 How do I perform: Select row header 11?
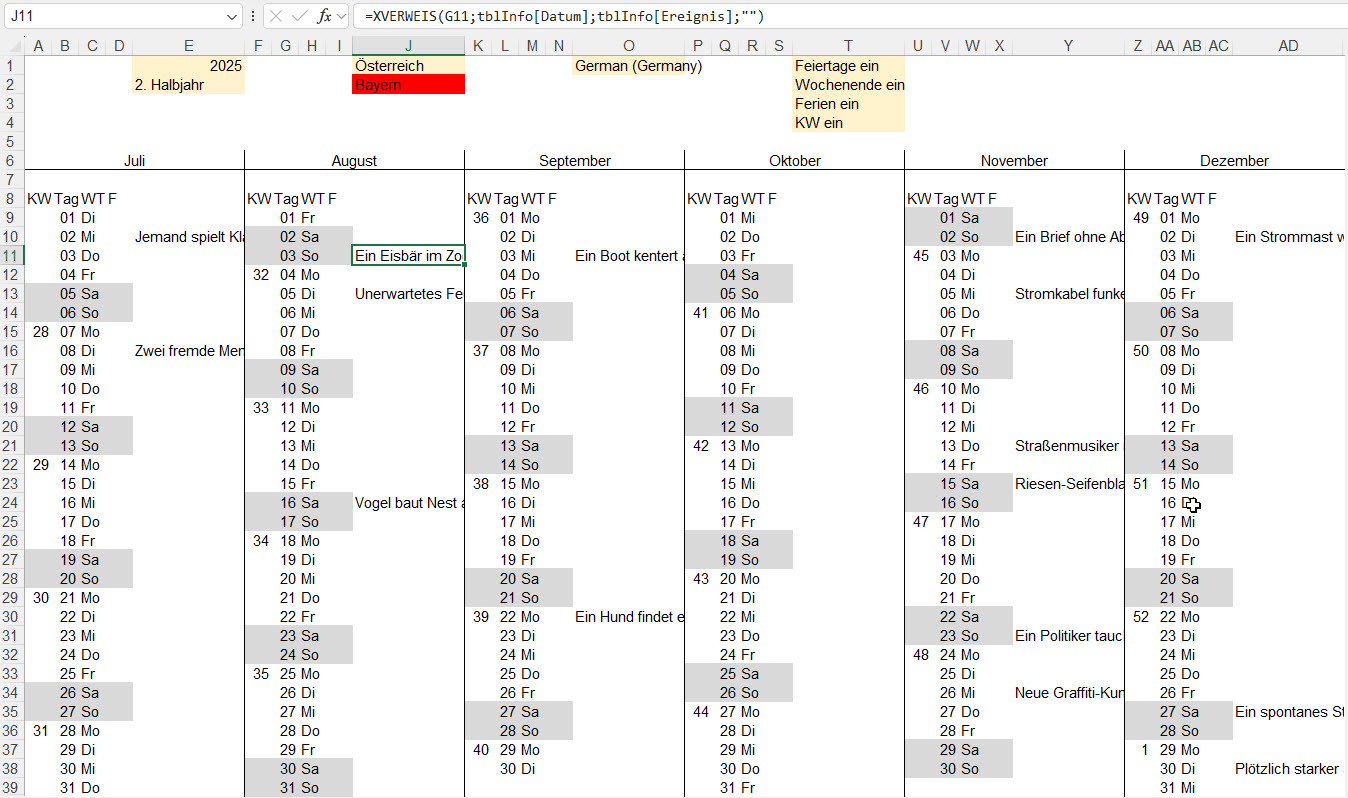11,256
